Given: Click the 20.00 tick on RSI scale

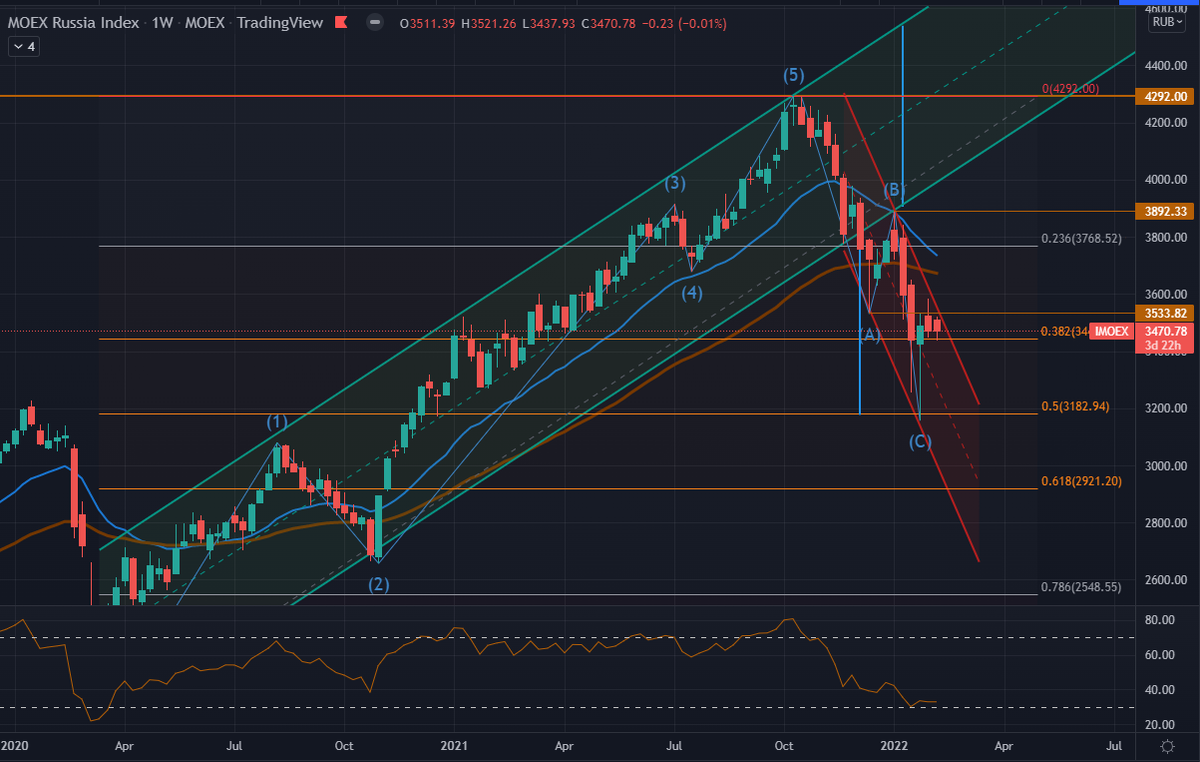Looking at the screenshot, I should tap(1159, 725).
